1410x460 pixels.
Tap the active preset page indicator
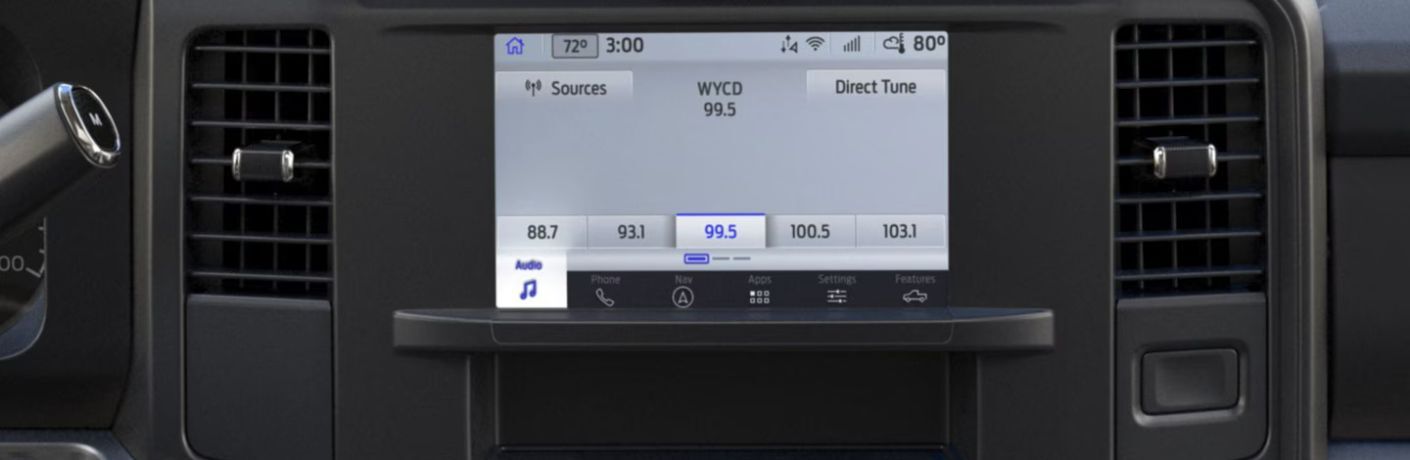coord(697,259)
